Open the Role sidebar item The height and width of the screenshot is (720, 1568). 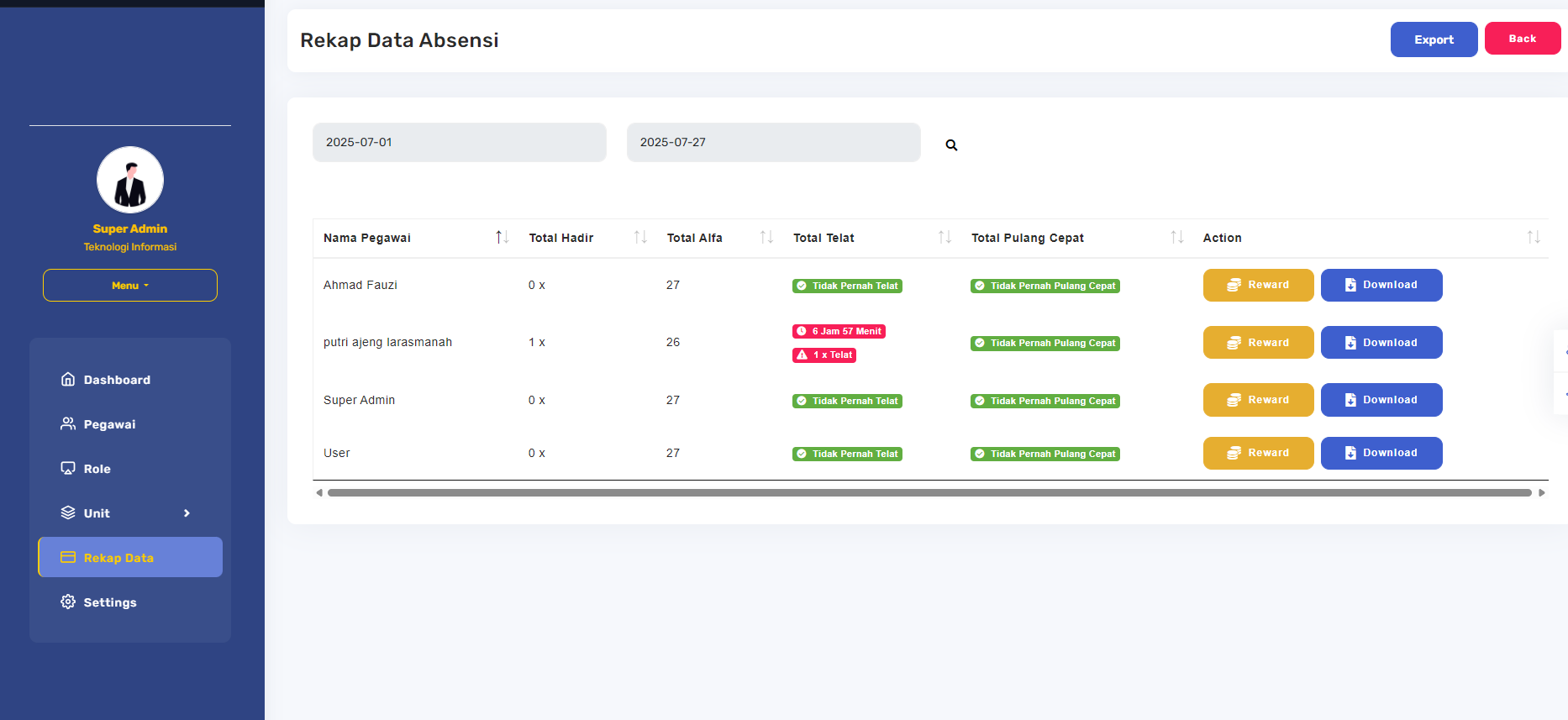pyautogui.click(x=97, y=469)
